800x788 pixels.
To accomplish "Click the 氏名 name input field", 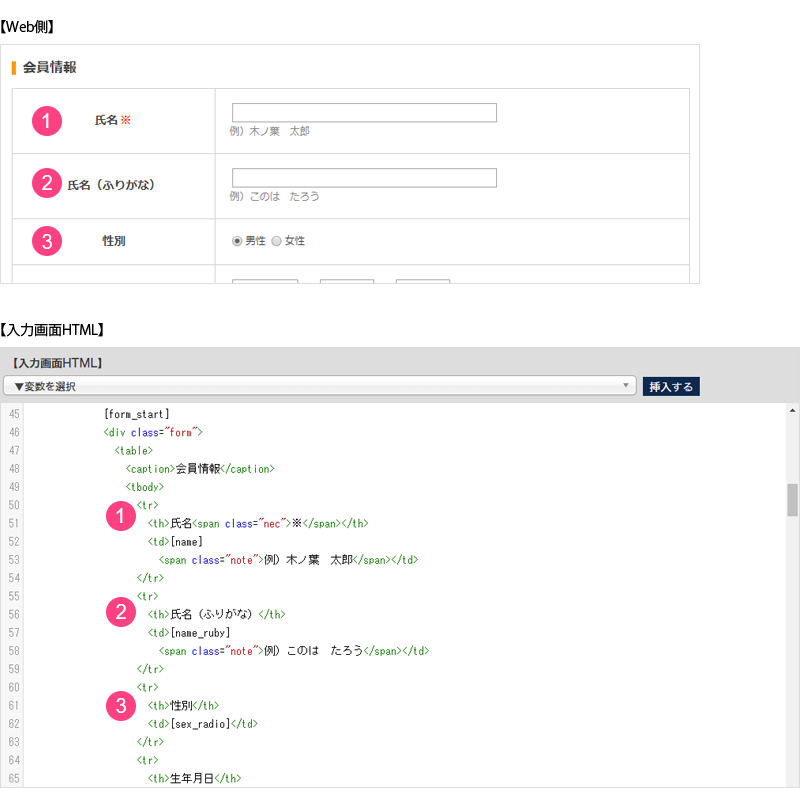I will (x=364, y=113).
